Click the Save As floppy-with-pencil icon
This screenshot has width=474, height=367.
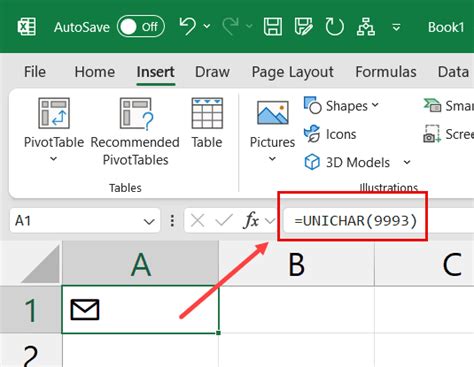tap(303, 27)
